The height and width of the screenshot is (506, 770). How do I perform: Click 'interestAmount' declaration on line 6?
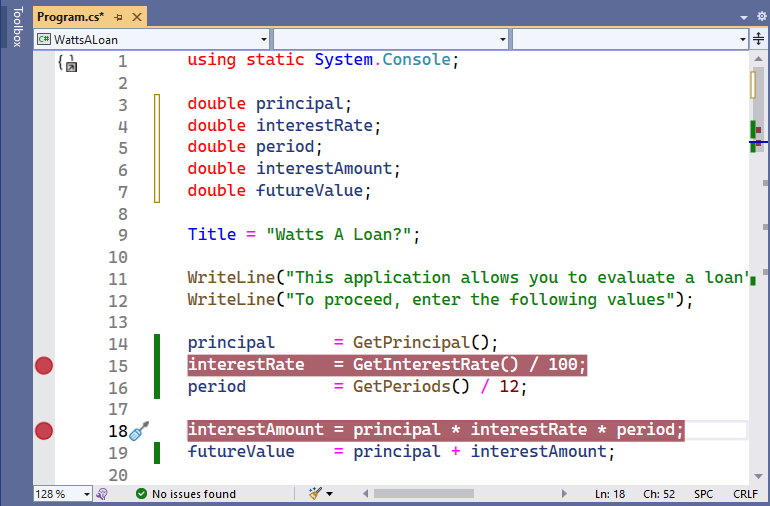coord(324,169)
